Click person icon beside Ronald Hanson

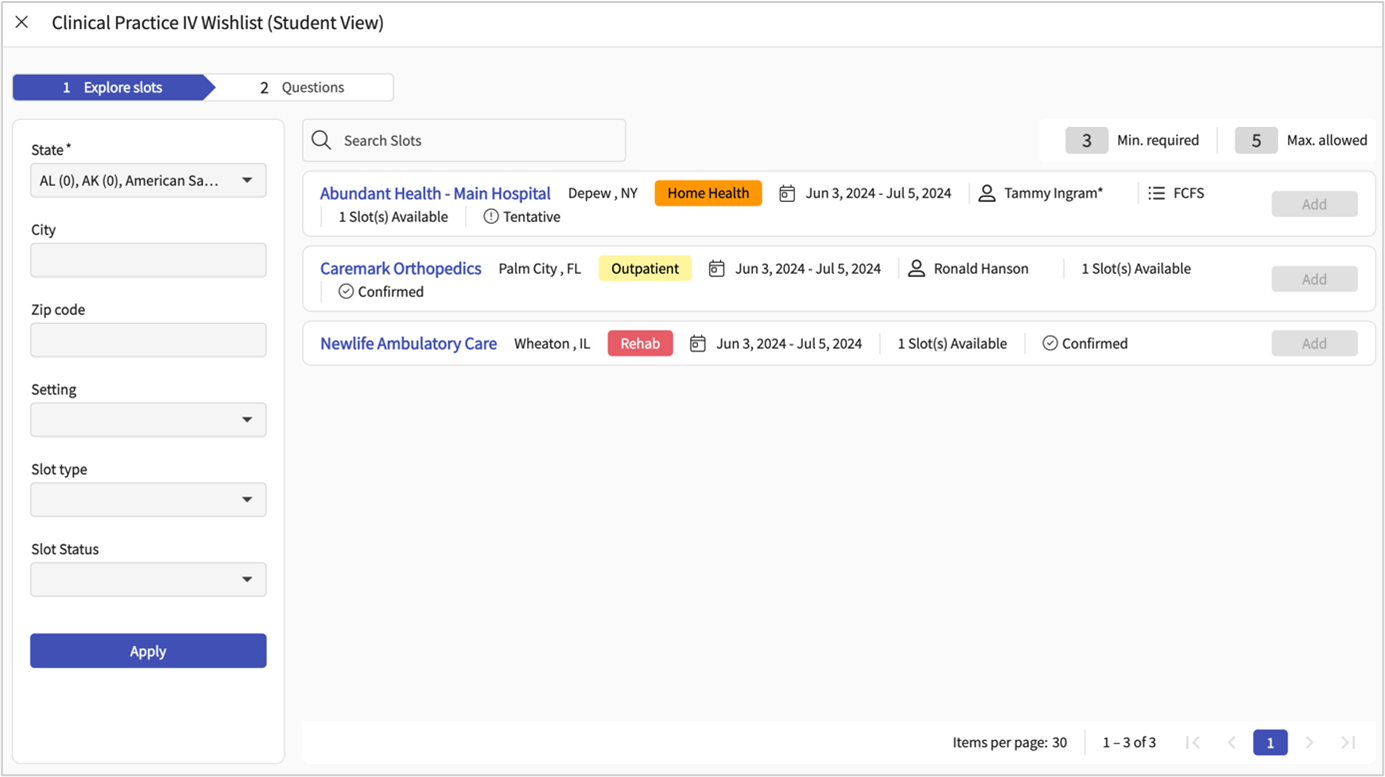[x=916, y=269]
